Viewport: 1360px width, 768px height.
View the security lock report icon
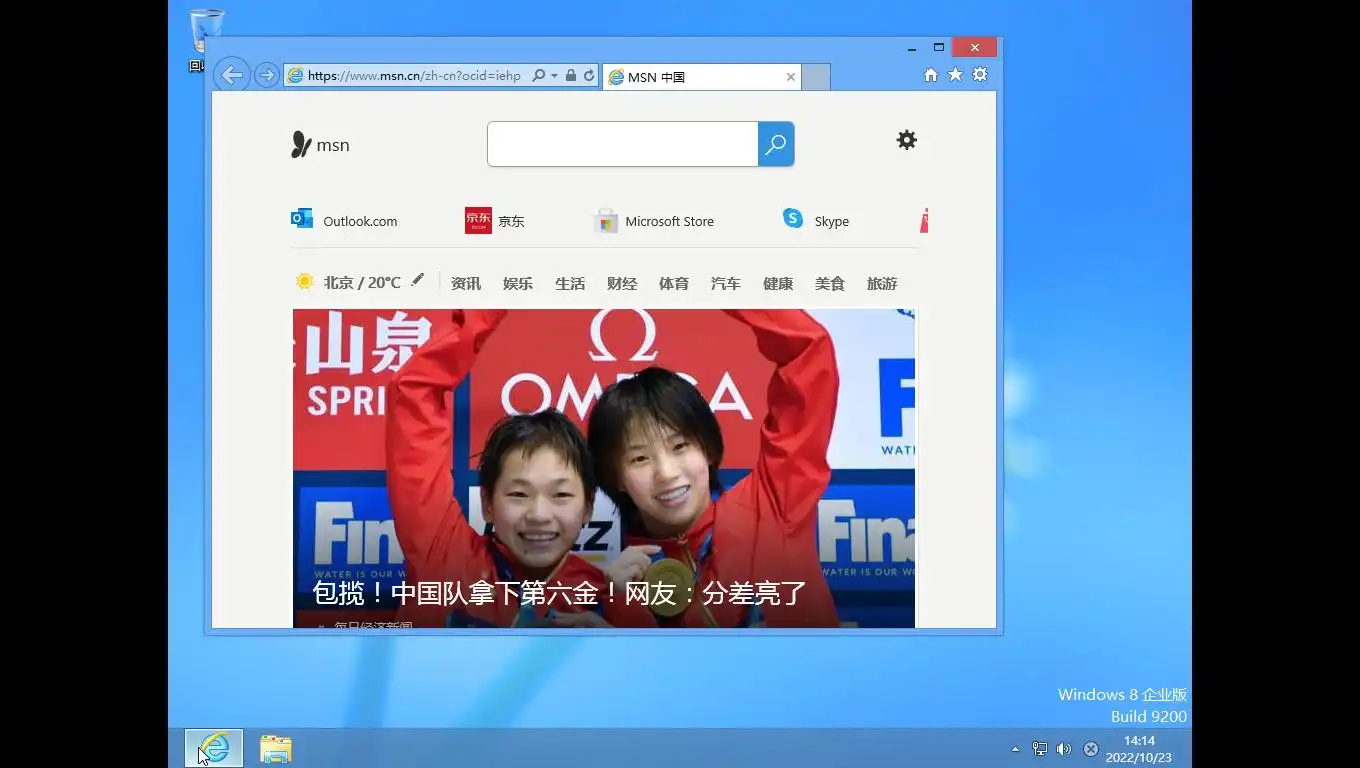pos(571,76)
